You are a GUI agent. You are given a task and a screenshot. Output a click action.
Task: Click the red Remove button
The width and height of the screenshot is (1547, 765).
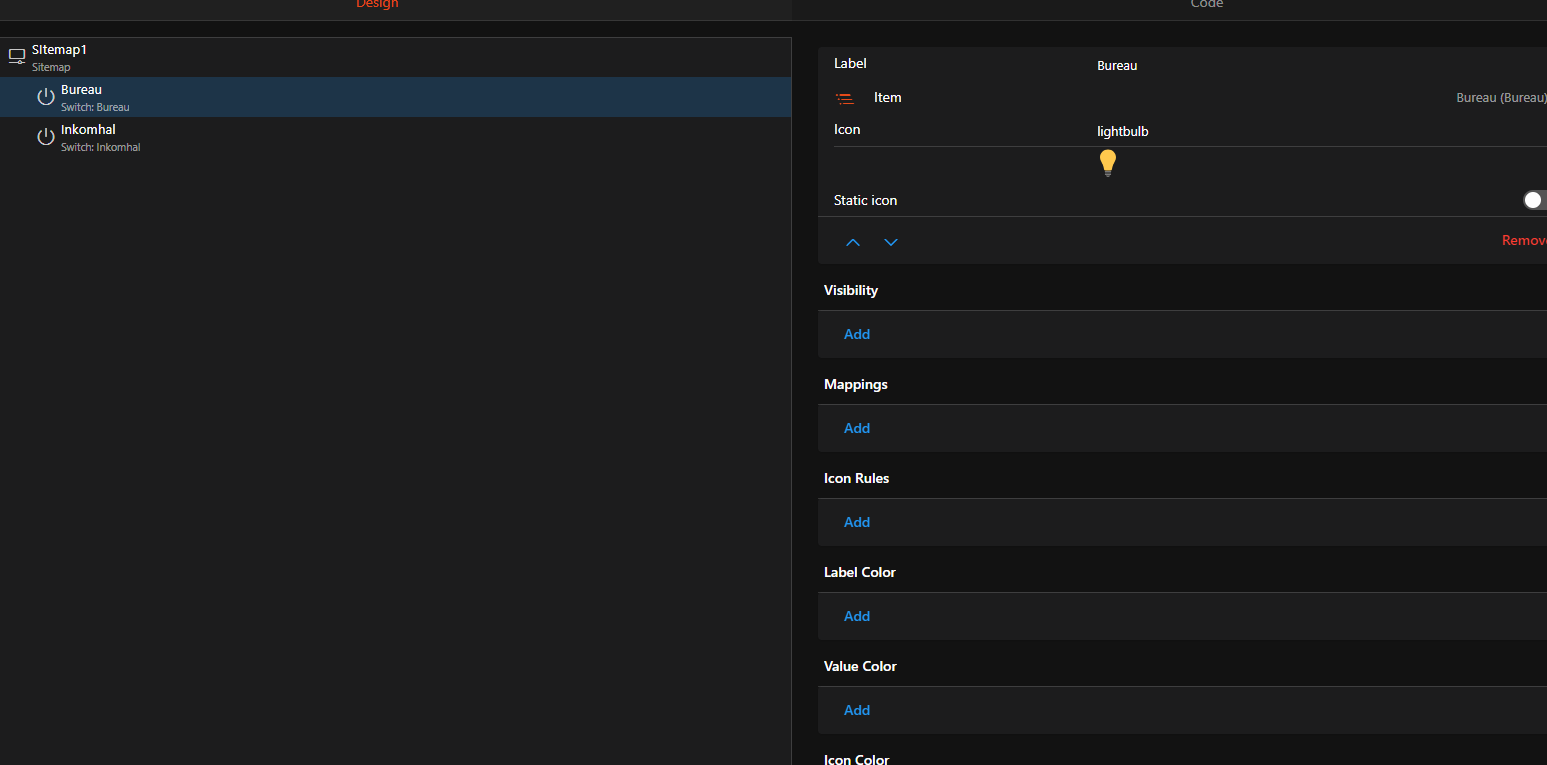point(1524,241)
